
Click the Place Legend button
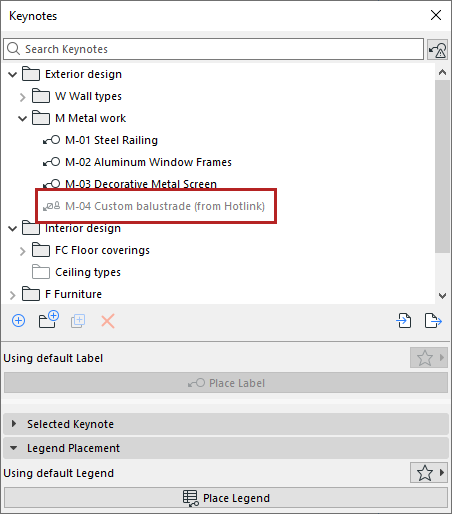[226, 498]
